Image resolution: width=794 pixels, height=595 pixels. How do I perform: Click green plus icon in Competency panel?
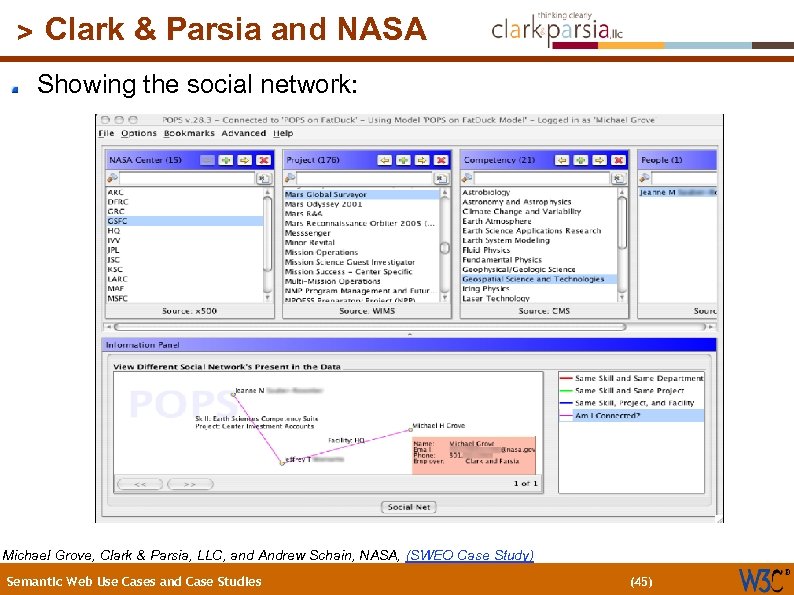581,160
